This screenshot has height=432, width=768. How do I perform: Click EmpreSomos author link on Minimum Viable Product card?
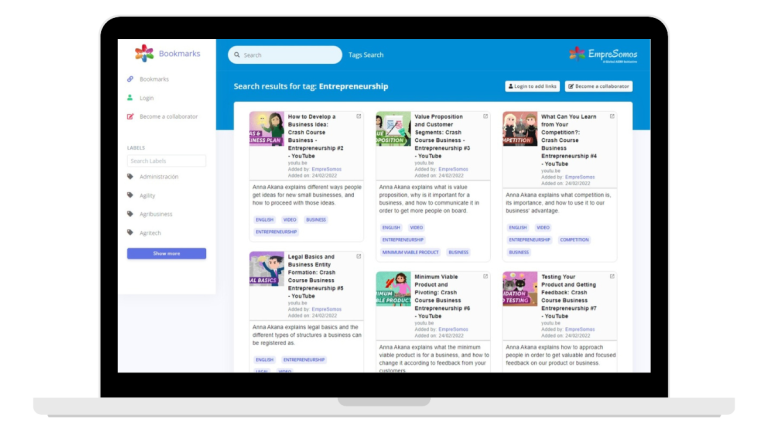pyautogui.click(x=453, y=329)
